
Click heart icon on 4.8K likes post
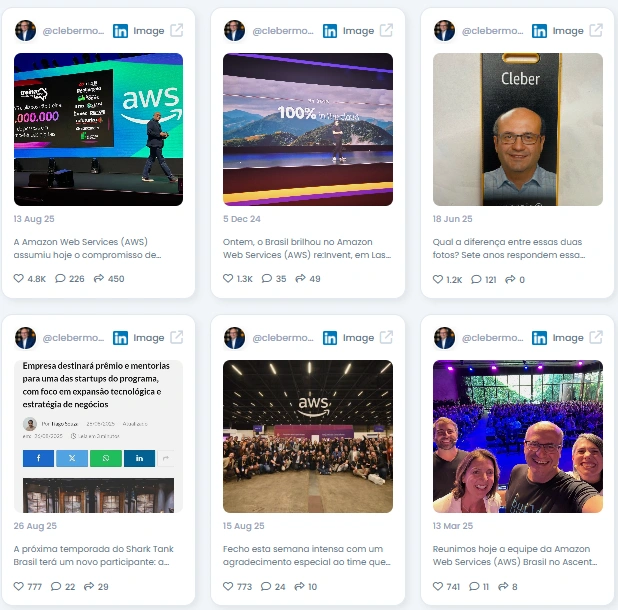click(19, 278)
